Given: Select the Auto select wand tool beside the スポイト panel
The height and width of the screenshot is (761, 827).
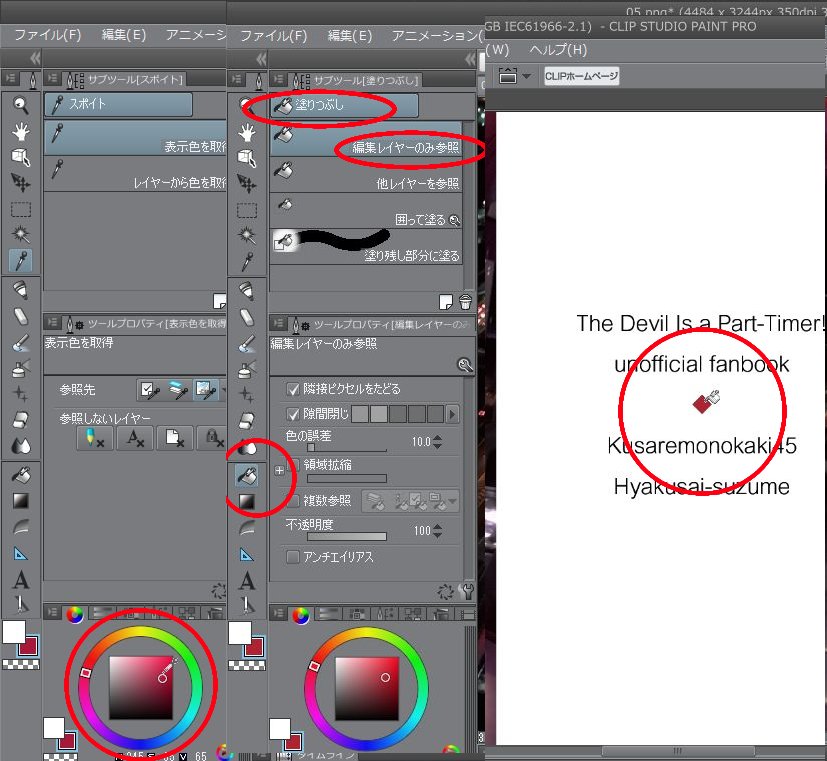Looking at the screenshot, I should coord(21,234).
